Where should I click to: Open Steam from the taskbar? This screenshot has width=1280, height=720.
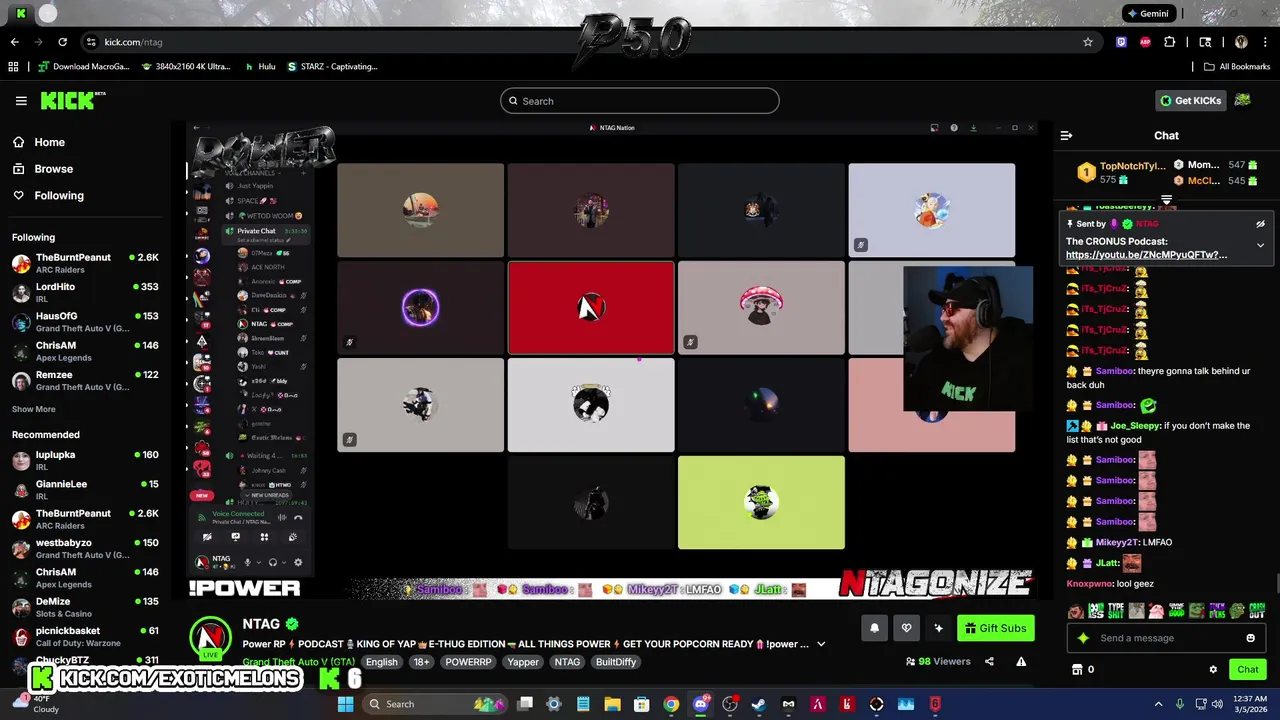pyautogui.click(x=759, y=704)
